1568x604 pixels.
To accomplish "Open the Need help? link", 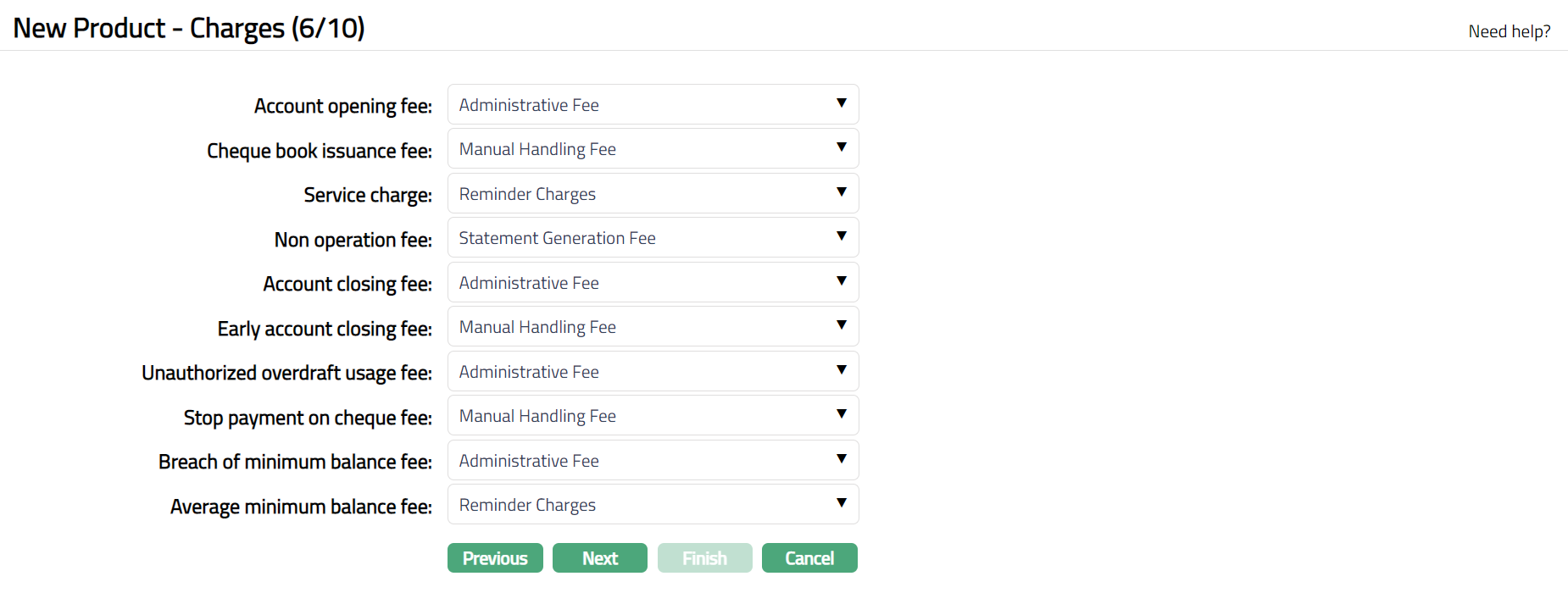I will 1509,31.
